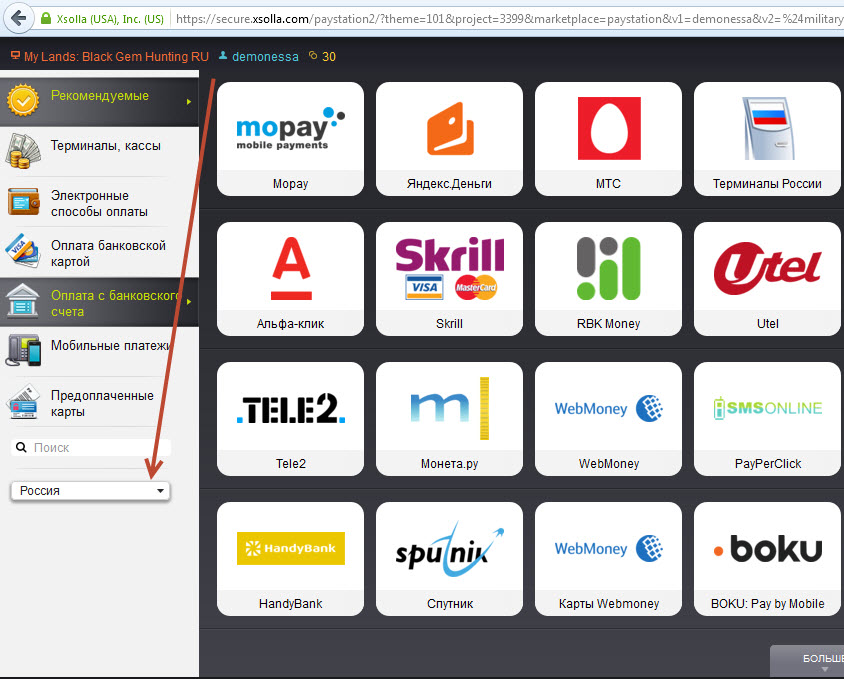Expand more methods with БОЛЬШЕ button

807,661
